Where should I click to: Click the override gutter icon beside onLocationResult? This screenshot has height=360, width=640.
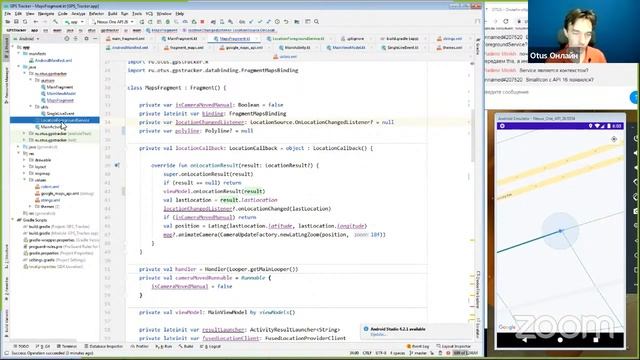pos(117,165)
